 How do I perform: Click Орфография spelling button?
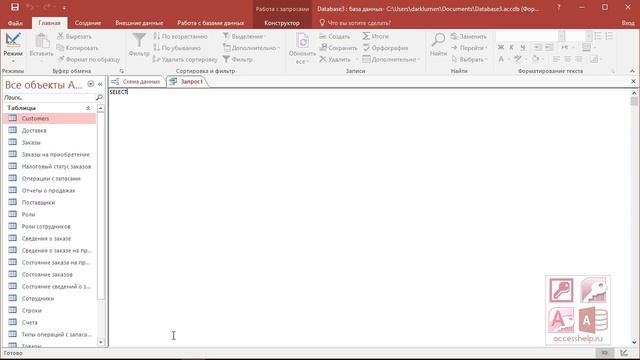[x=385, y=48]
